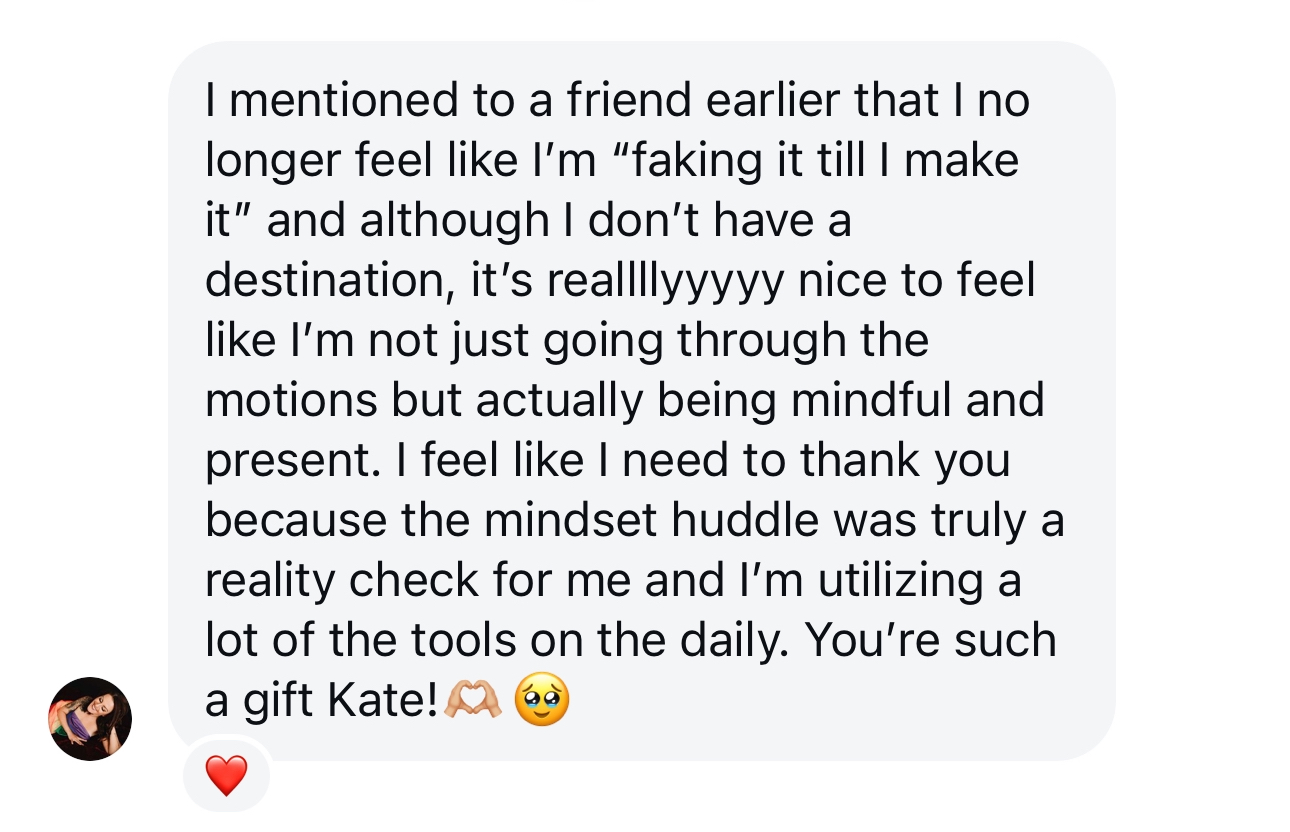Image resolution: width=1290 pixels, height=832 pixels.
Task: Click the word "motions" in the message
Action: coord(291,401)
